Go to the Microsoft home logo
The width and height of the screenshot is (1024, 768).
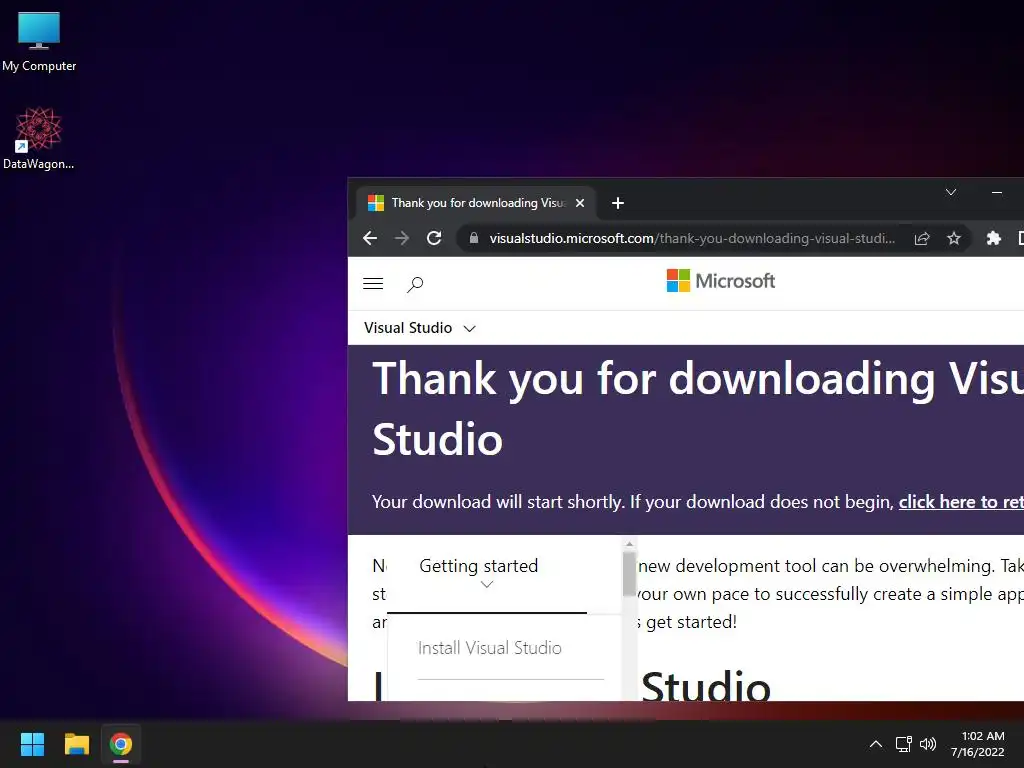tap(720, 281)
